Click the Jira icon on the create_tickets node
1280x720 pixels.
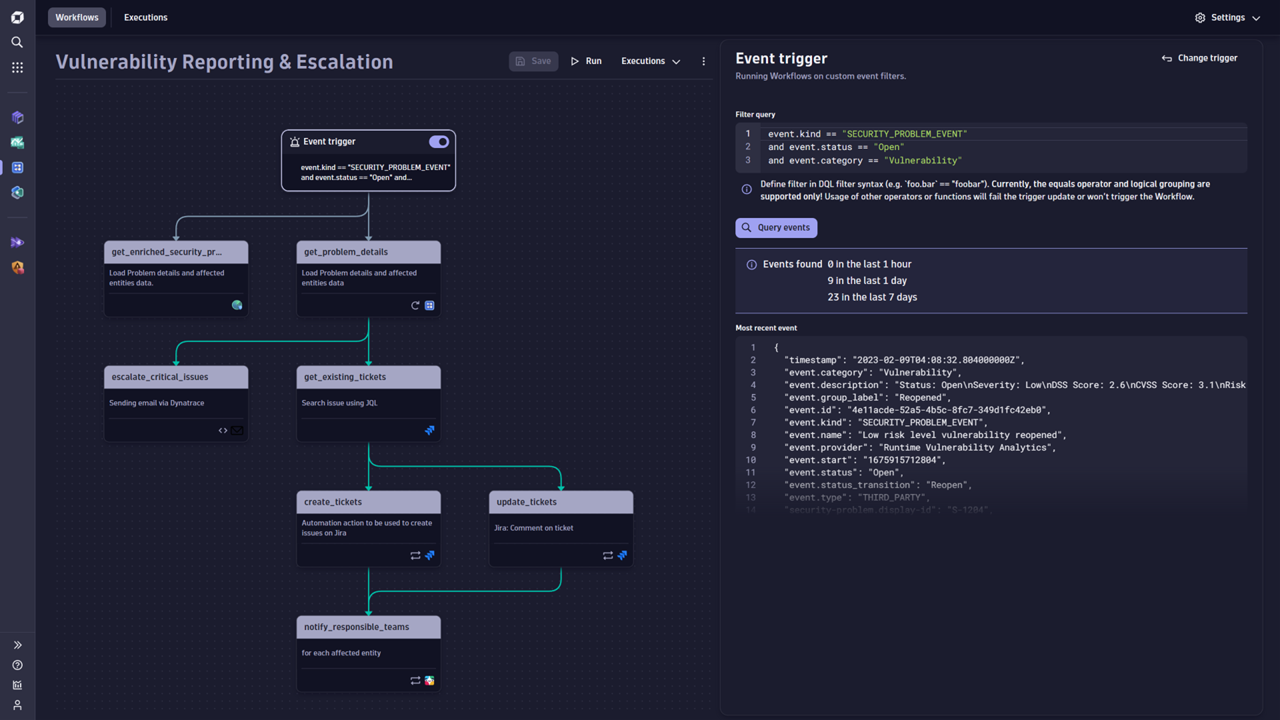[430, 555]
